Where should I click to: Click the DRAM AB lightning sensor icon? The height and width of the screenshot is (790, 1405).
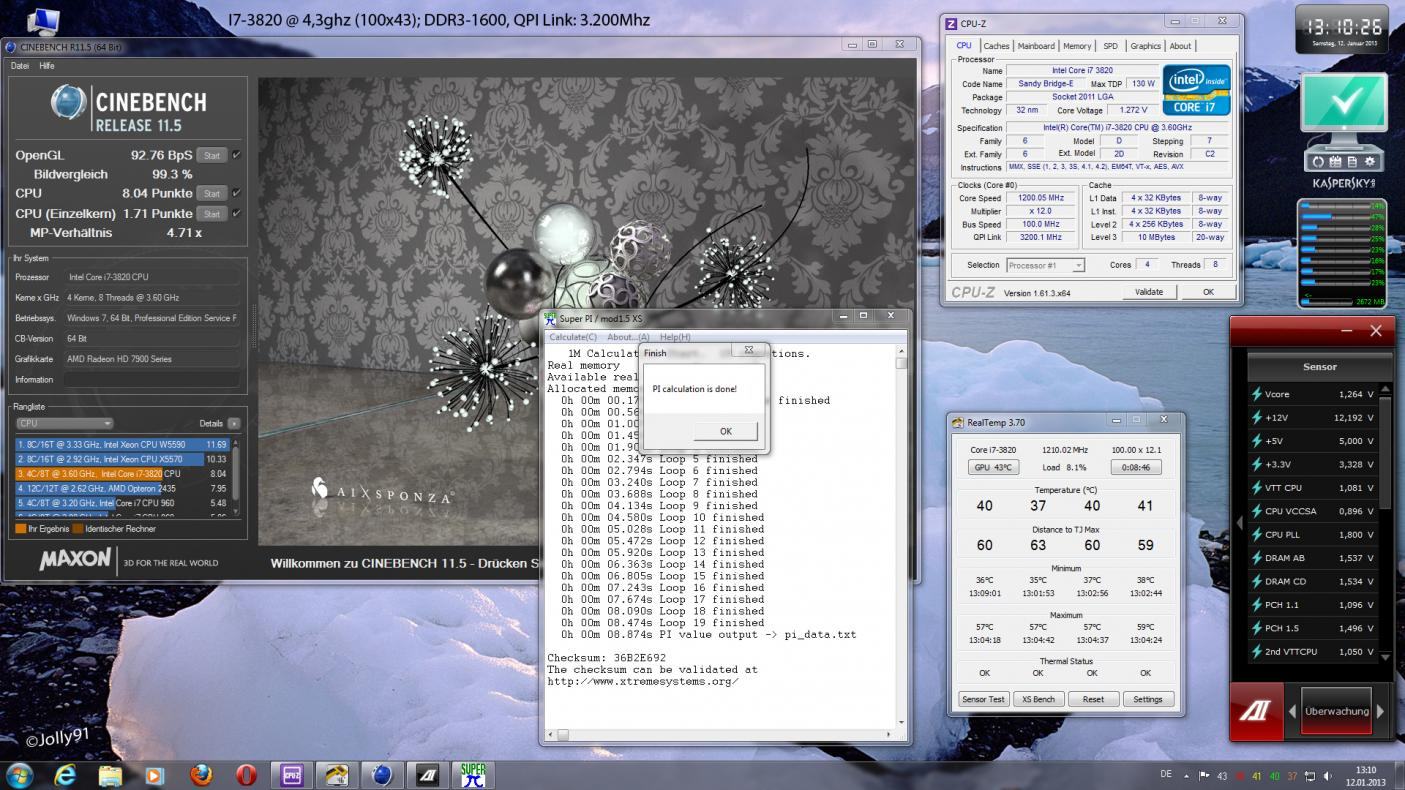1256,558
